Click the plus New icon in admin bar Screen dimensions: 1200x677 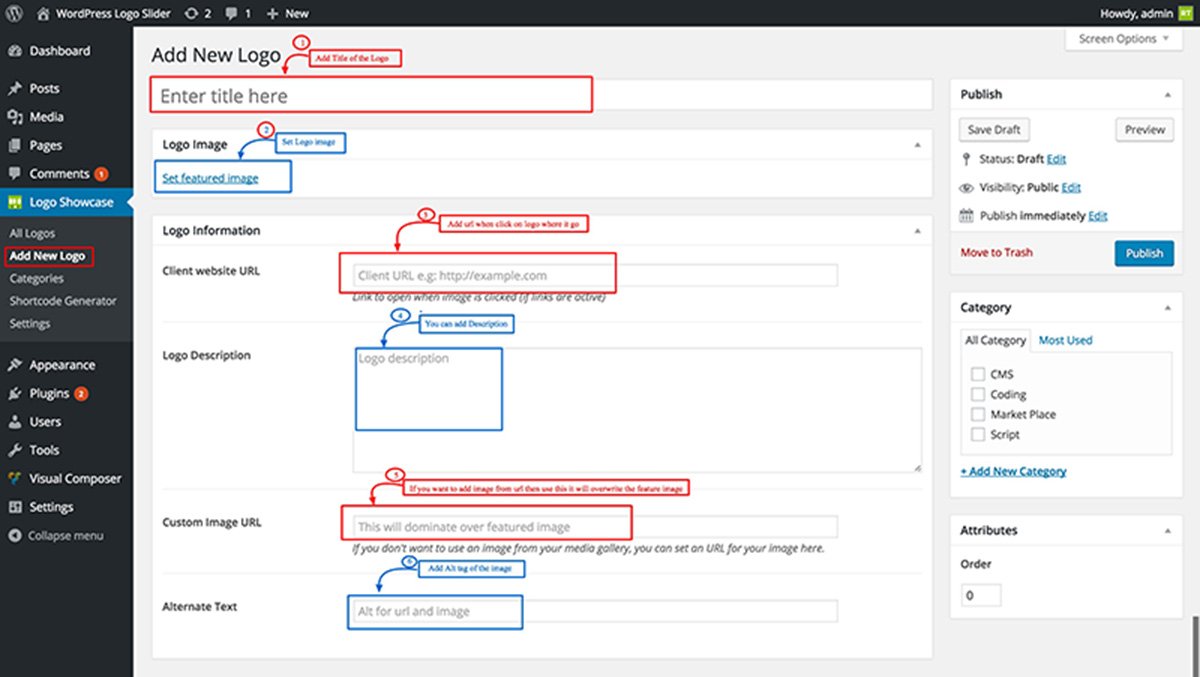click(x=272, y=13)
